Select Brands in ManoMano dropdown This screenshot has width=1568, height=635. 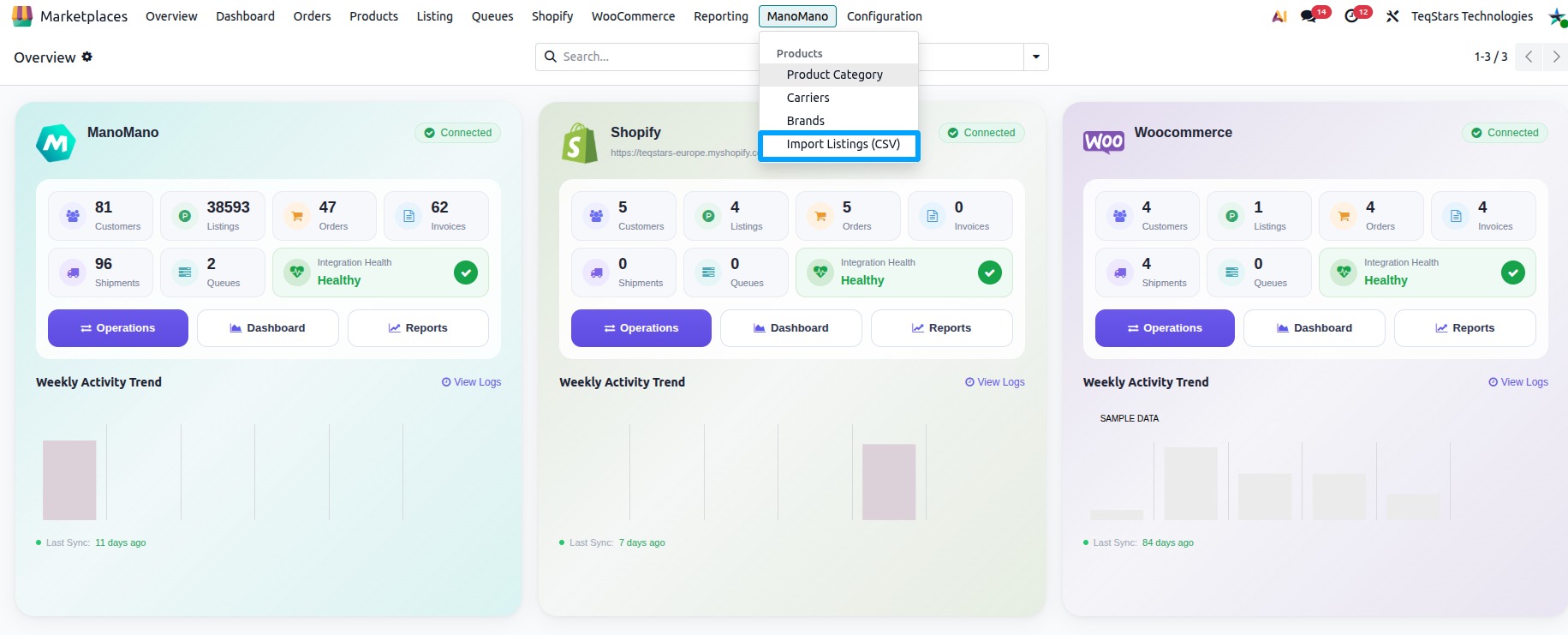pyautogui.click(x=838, y=121)
